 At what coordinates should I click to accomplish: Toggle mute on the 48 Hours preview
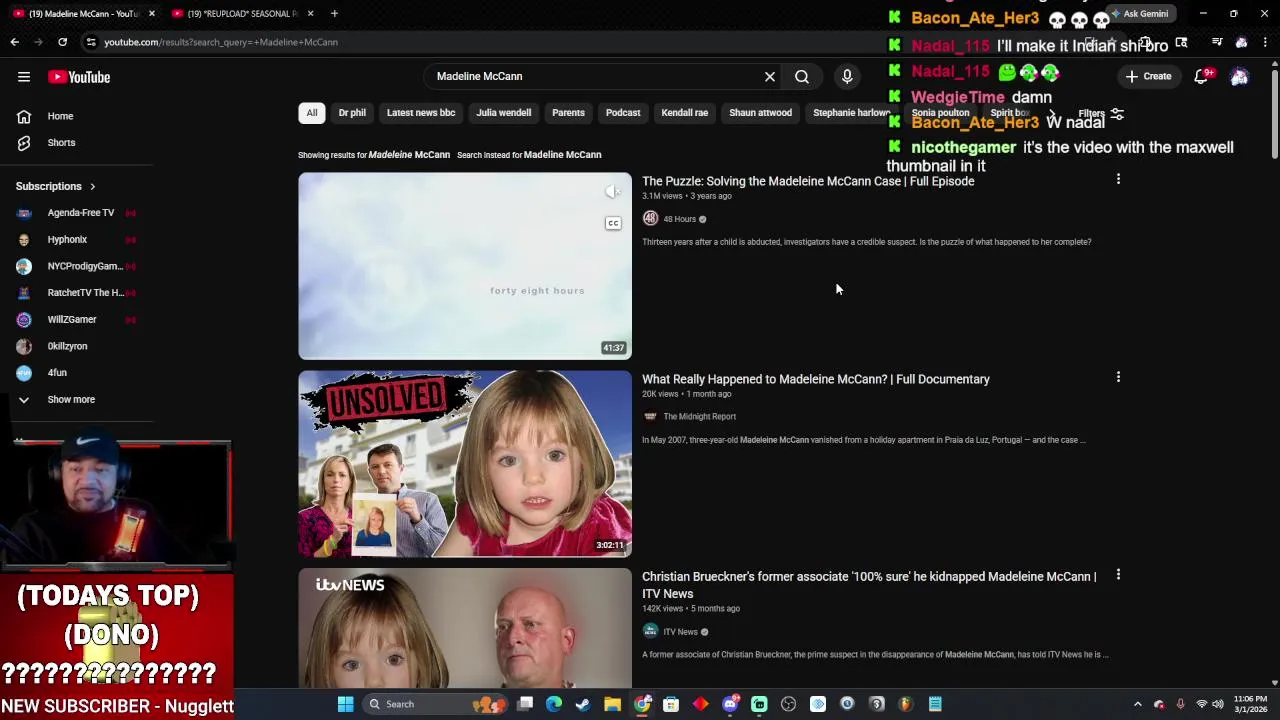point(613,192)
